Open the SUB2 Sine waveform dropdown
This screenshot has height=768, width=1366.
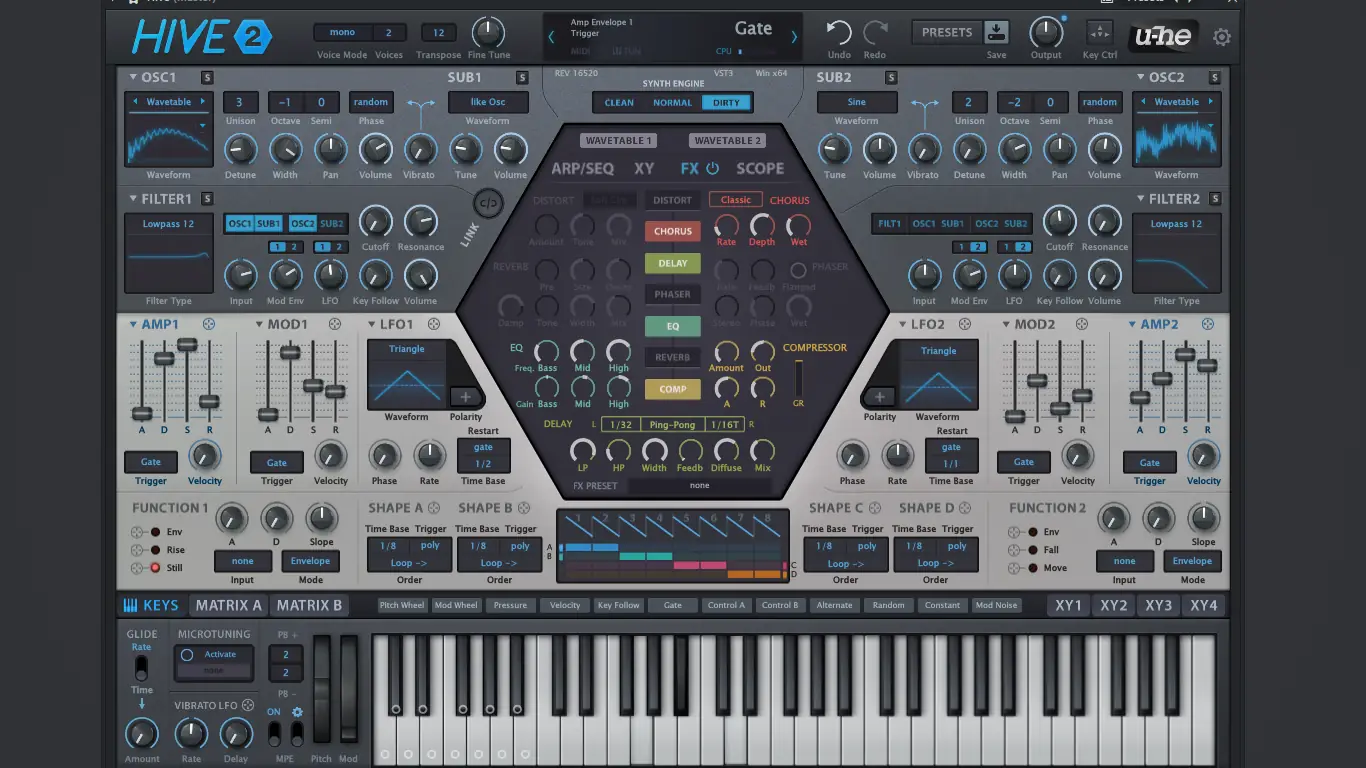(x=857, y=102)
